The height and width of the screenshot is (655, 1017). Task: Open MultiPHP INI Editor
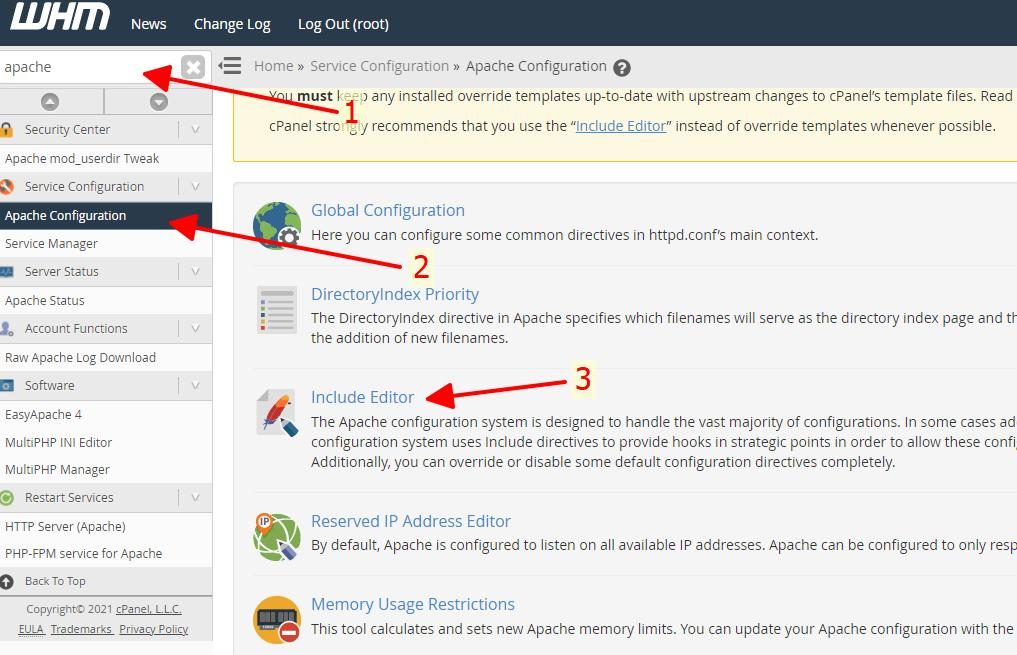[58, 443]
